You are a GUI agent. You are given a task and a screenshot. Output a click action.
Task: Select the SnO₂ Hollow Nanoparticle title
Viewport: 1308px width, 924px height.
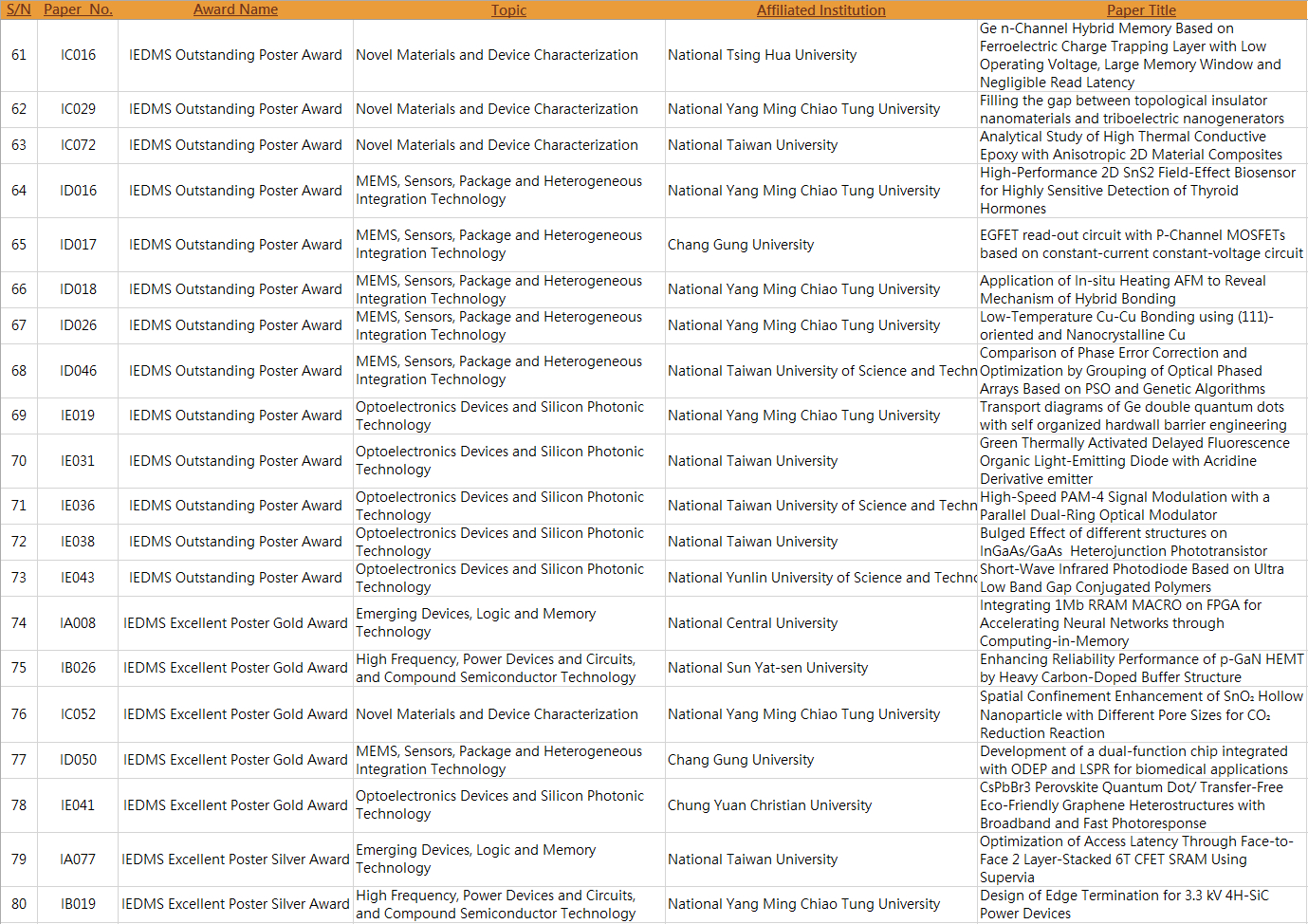point(1142,714)
